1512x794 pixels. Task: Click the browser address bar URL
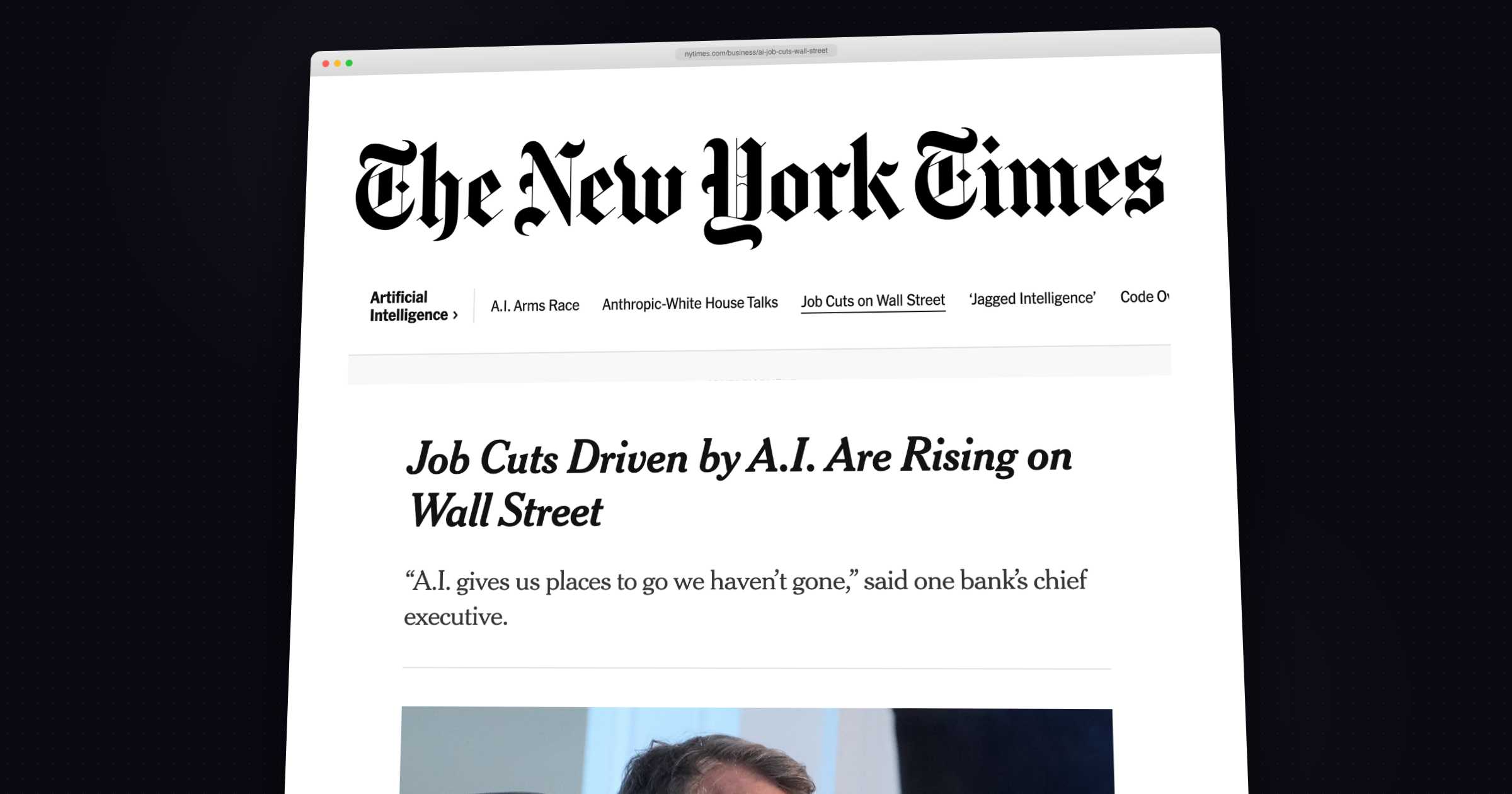click(756, 52)
